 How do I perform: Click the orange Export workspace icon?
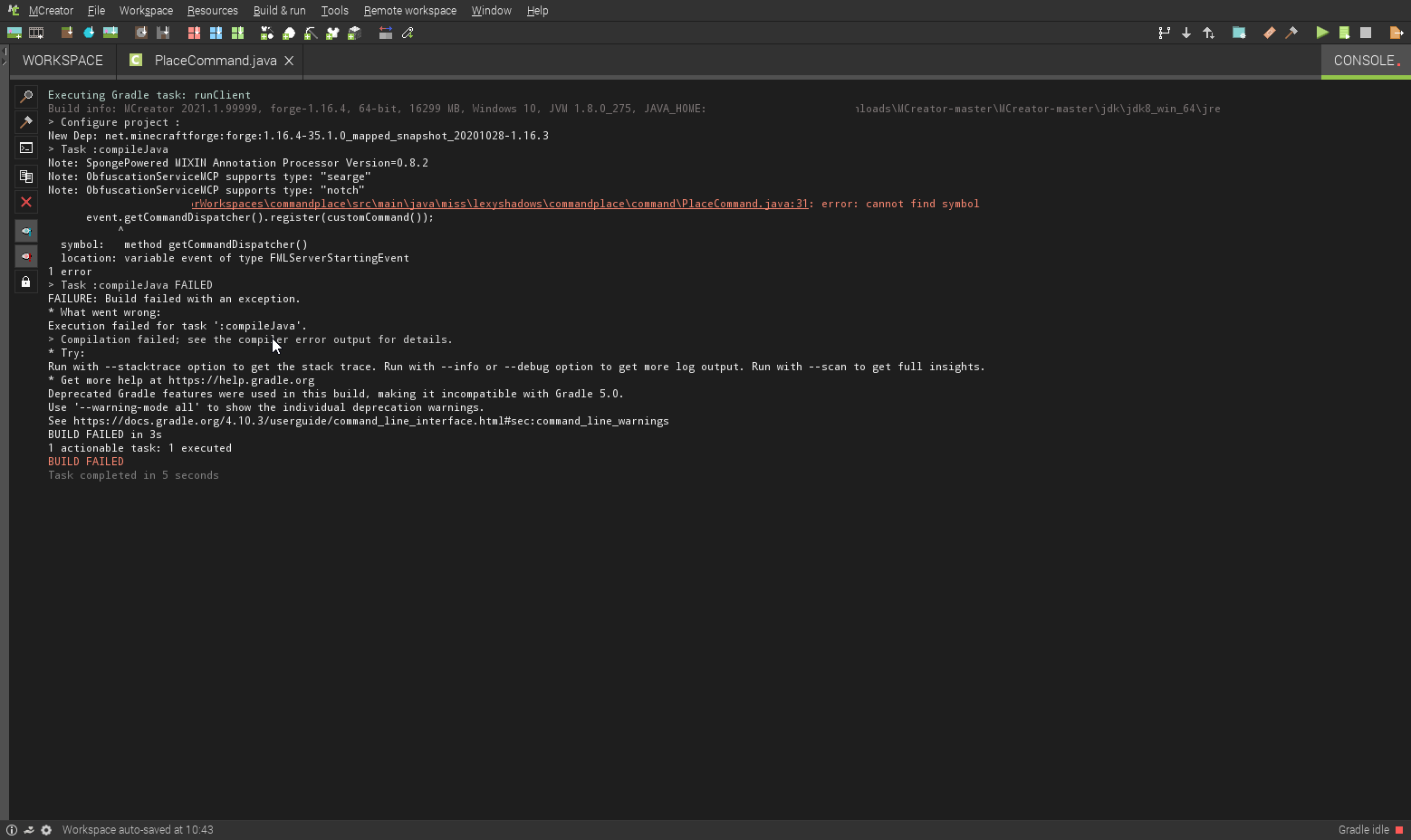1397,33
